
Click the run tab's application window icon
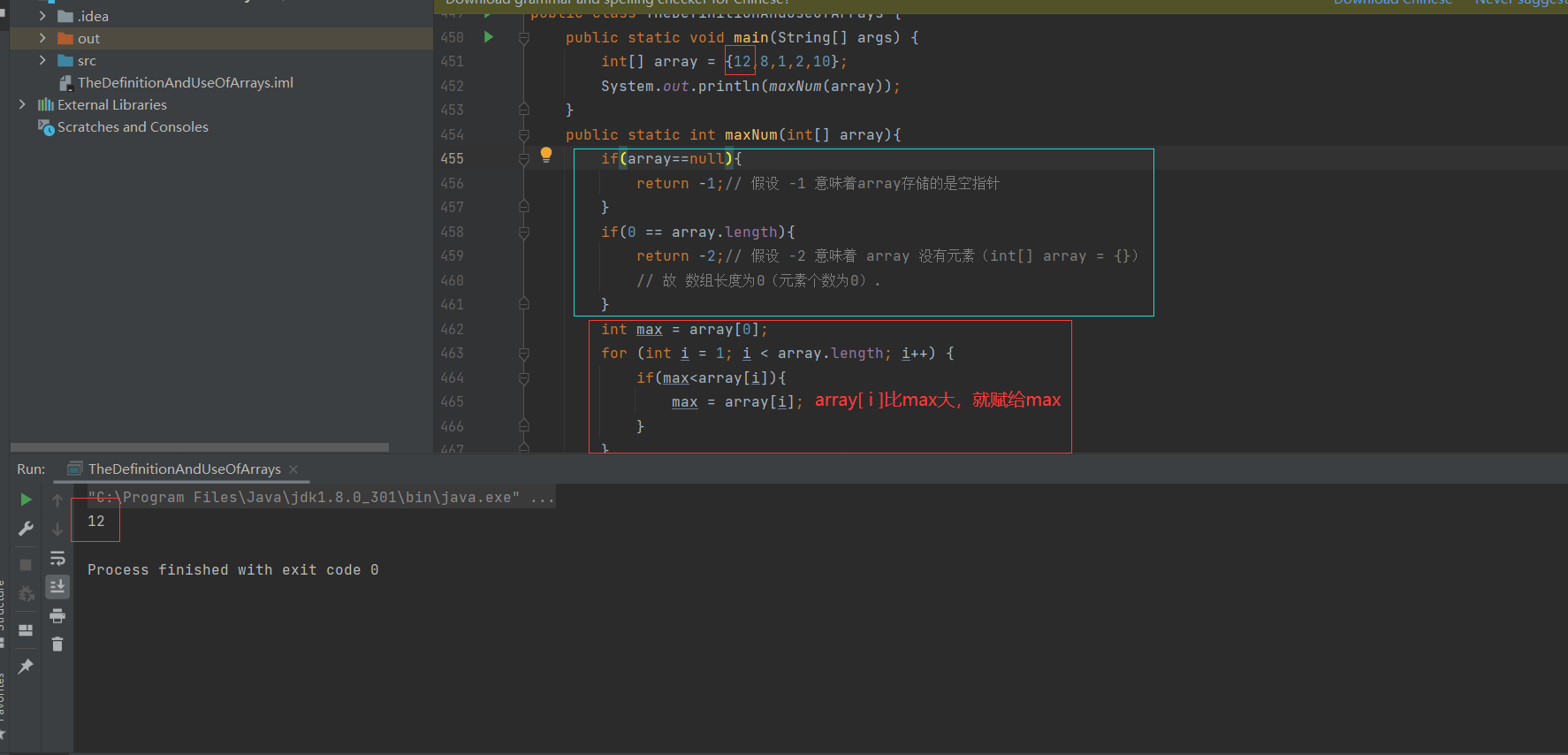75,469
